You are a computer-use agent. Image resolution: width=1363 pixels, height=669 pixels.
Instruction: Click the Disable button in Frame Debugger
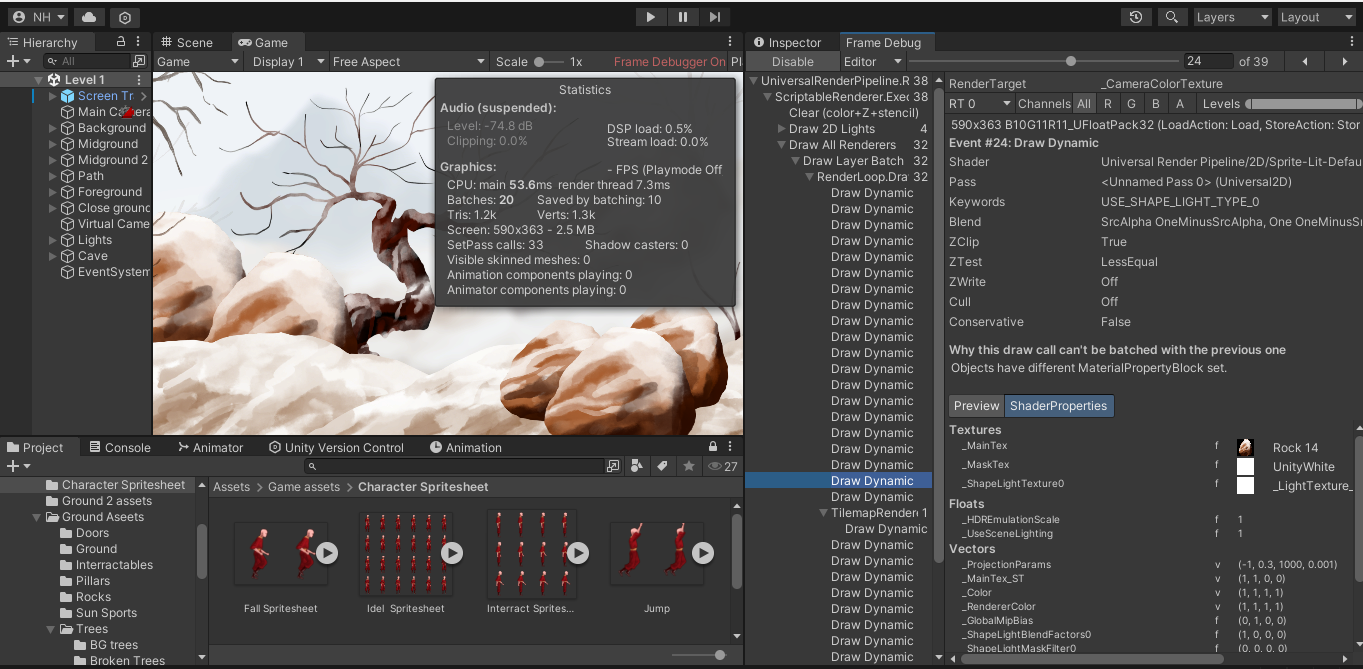point(792,61)
